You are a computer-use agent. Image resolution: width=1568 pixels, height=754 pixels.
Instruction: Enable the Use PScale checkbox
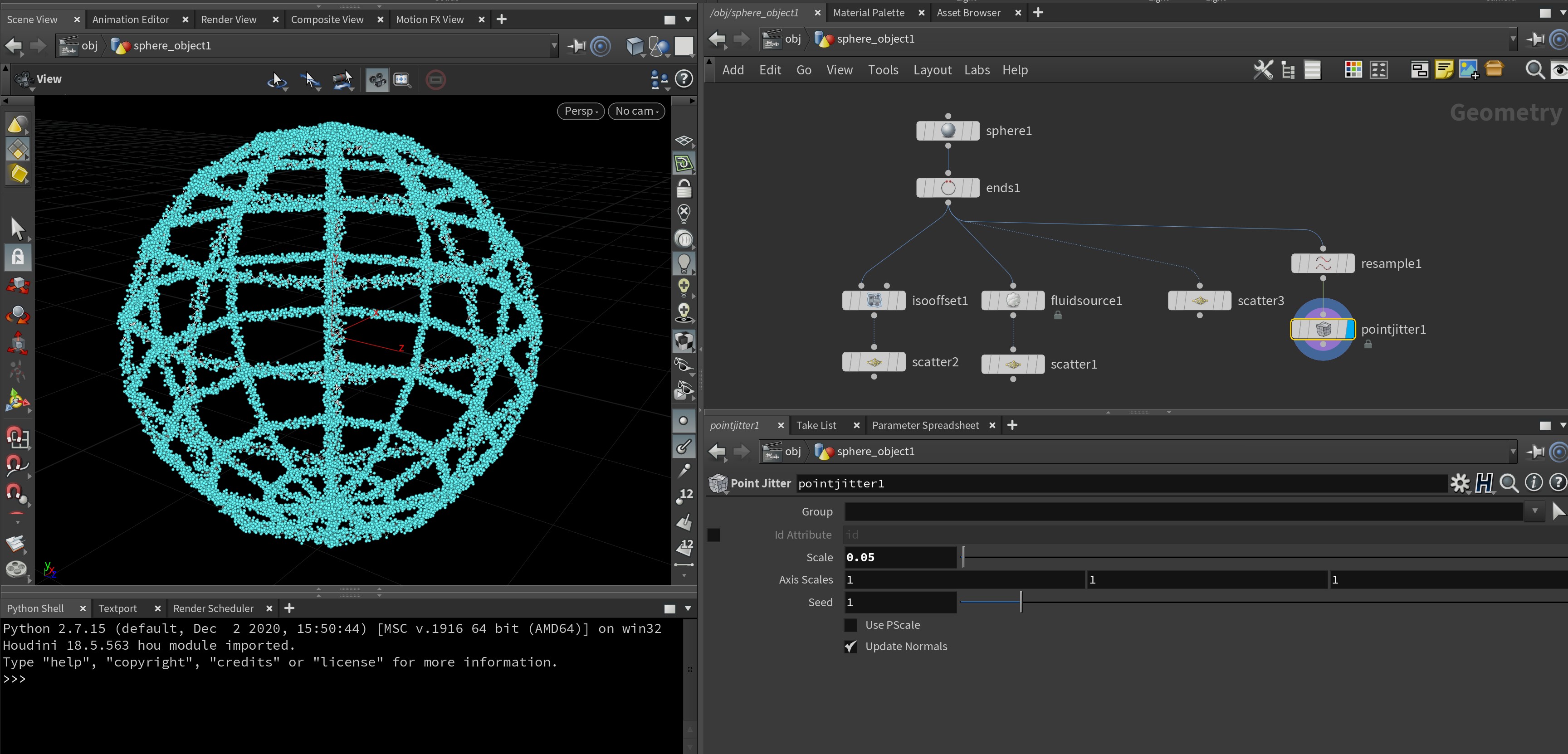point(851,625)
